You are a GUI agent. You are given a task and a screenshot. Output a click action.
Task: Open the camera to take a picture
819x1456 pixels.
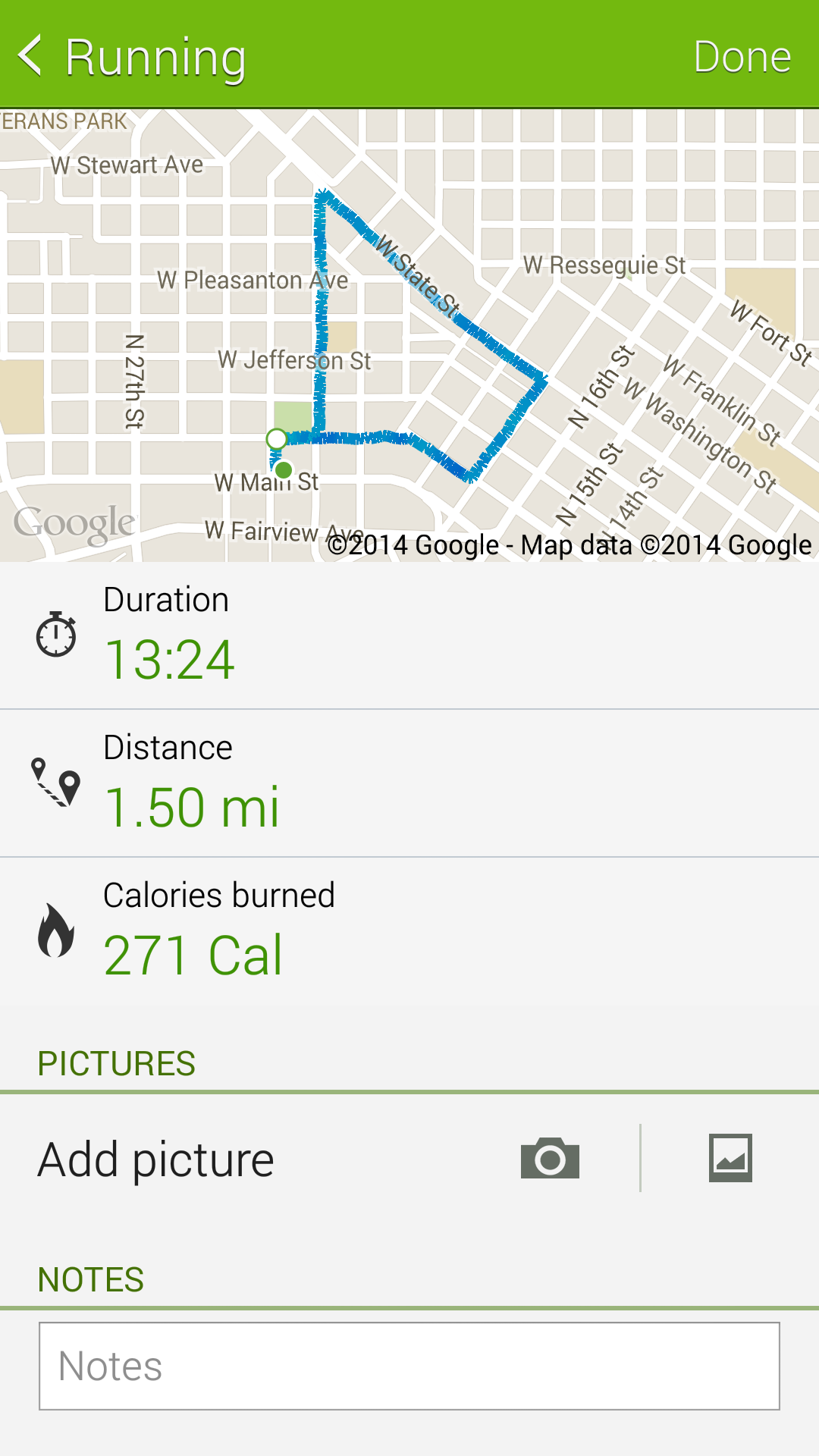point(550,1158)
